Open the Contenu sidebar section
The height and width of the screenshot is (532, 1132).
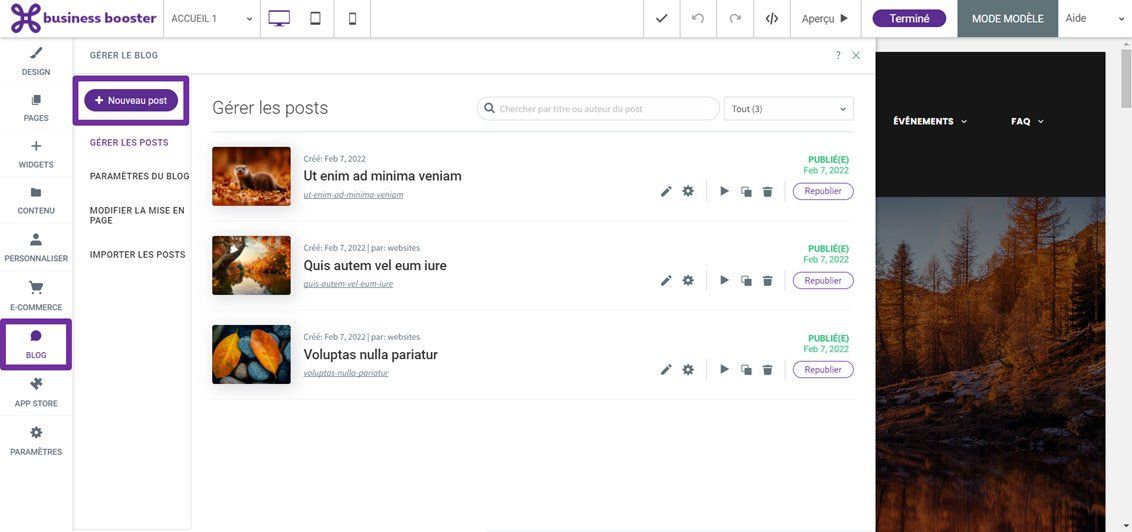(x=36, y=201)
